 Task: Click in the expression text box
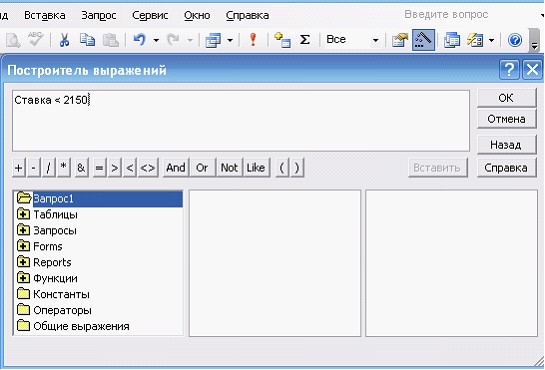tap(241, 121)
